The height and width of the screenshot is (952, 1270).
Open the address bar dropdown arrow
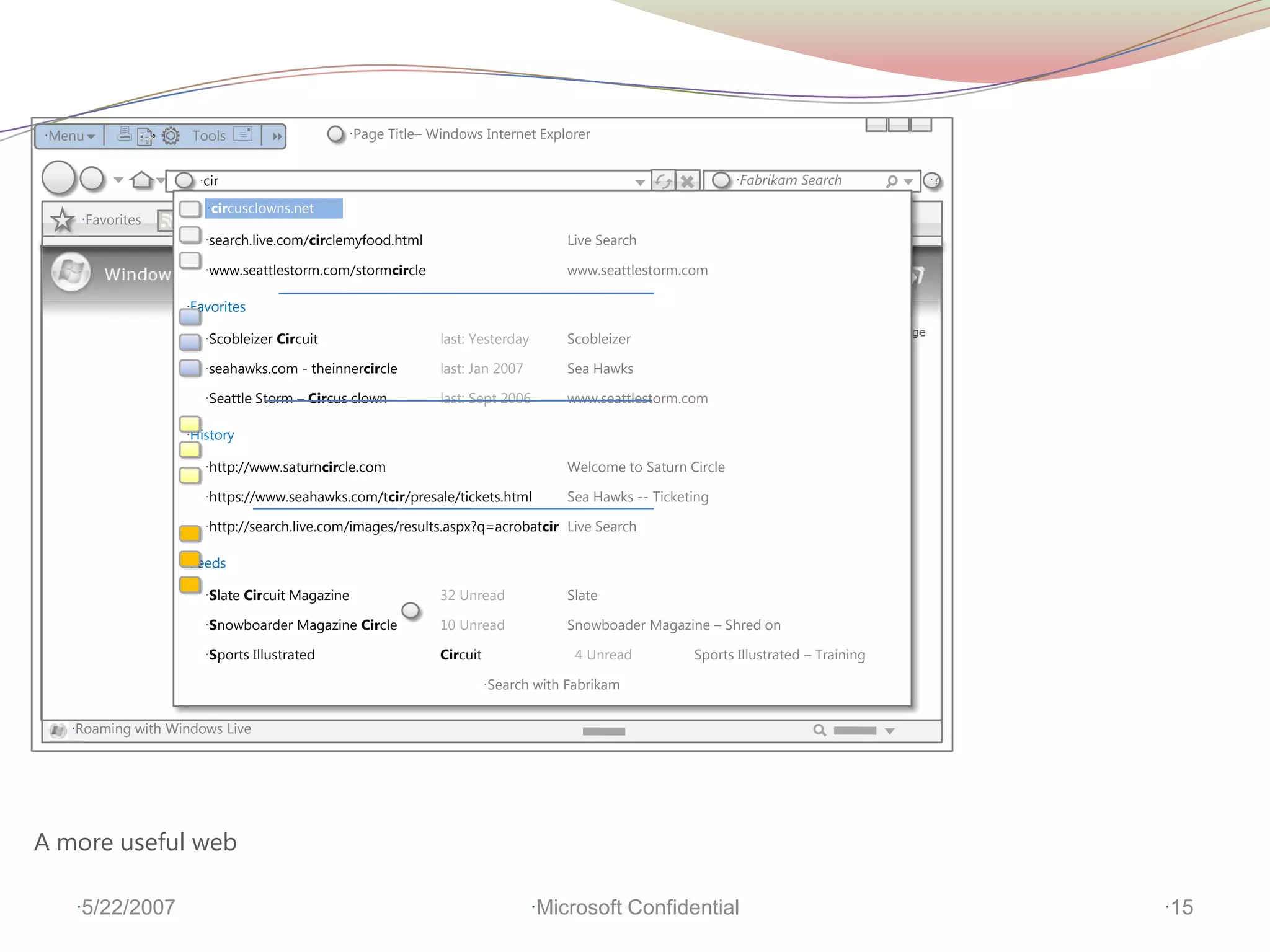pos(640,182)
